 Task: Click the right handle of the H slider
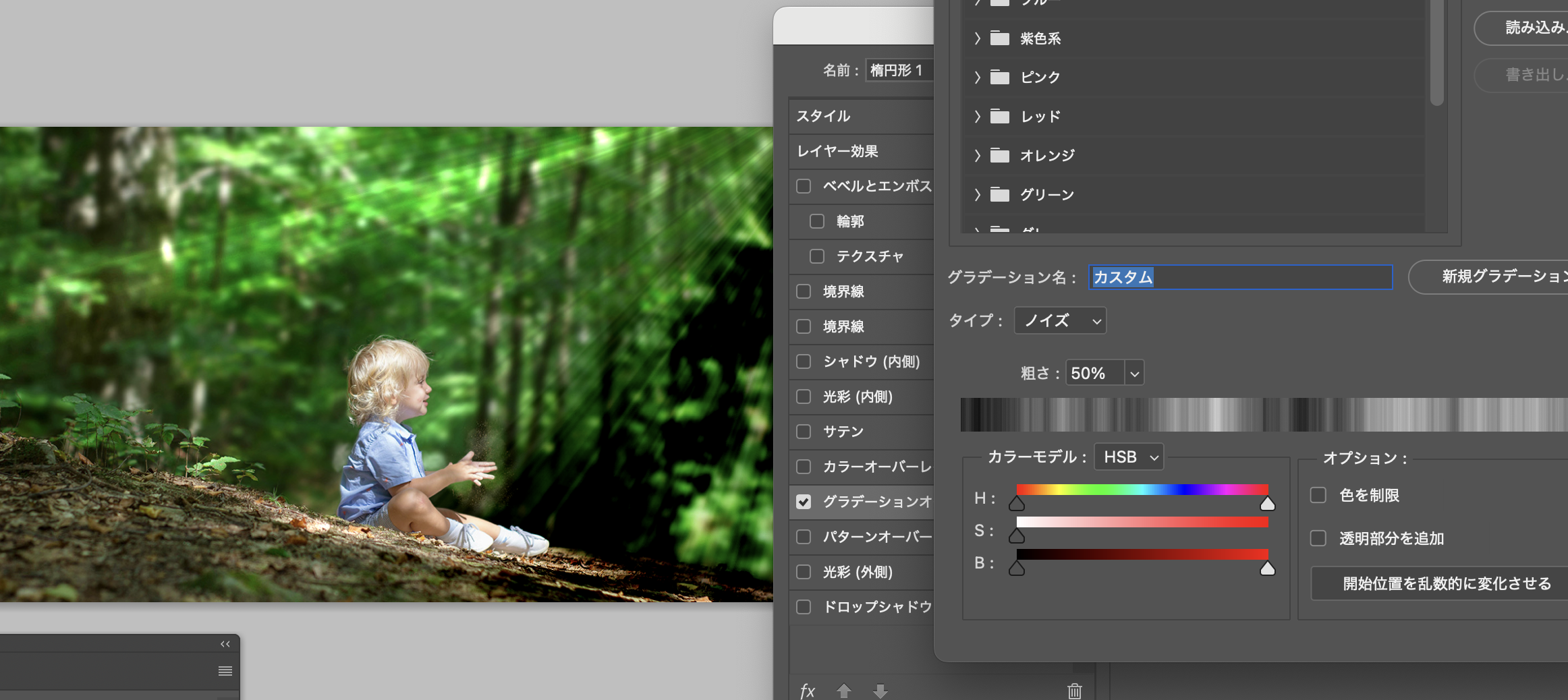pyautogui.click(x=1268, y=504)
